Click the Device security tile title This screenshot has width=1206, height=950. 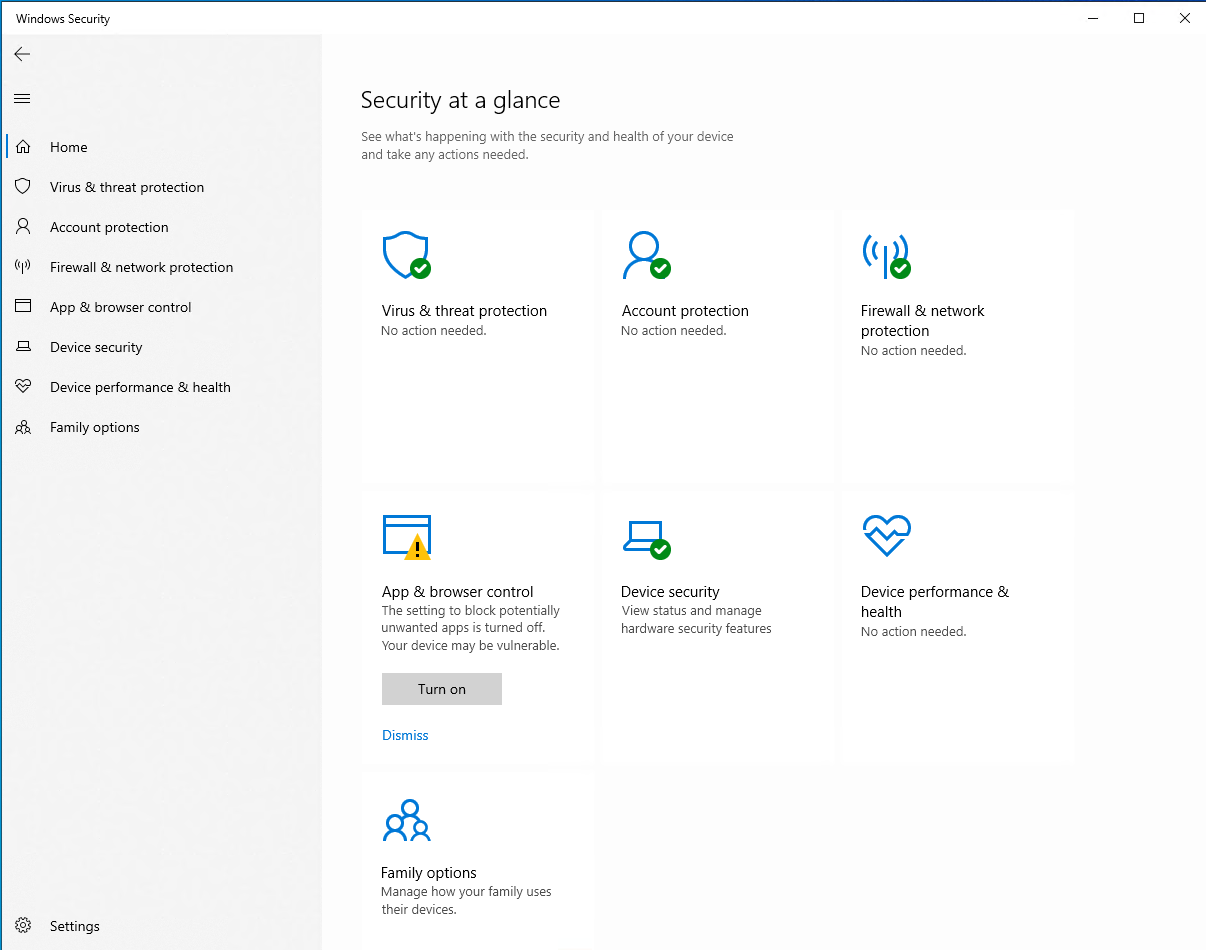click(670, 592)
